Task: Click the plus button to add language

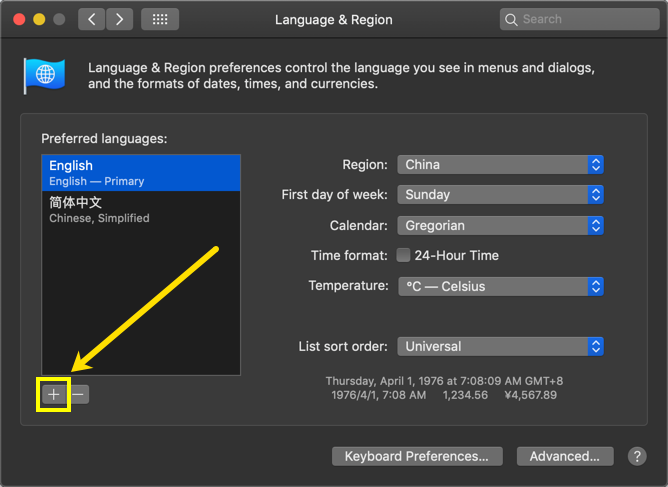Action: [54, 394]
